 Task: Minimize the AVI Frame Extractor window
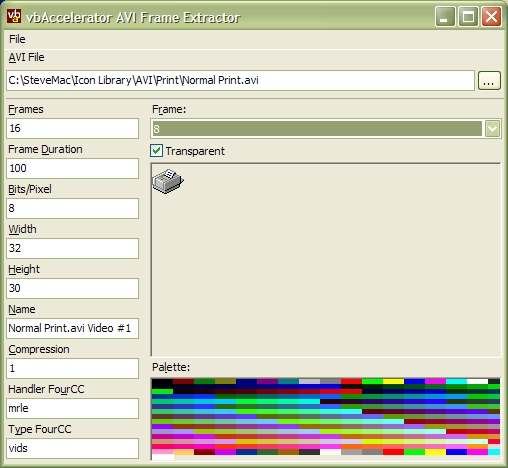tap(445, 16)
